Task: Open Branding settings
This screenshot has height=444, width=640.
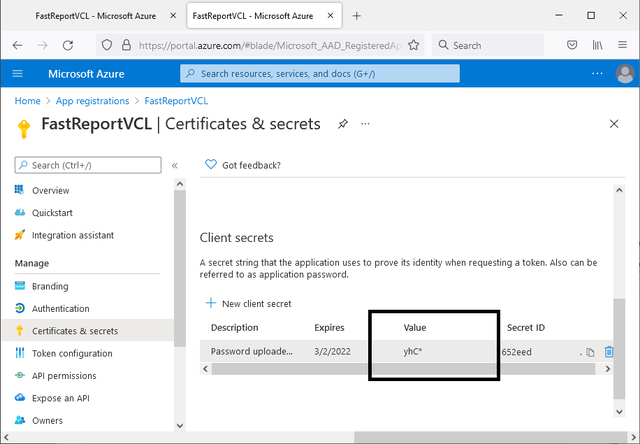Action: [50, 286]
